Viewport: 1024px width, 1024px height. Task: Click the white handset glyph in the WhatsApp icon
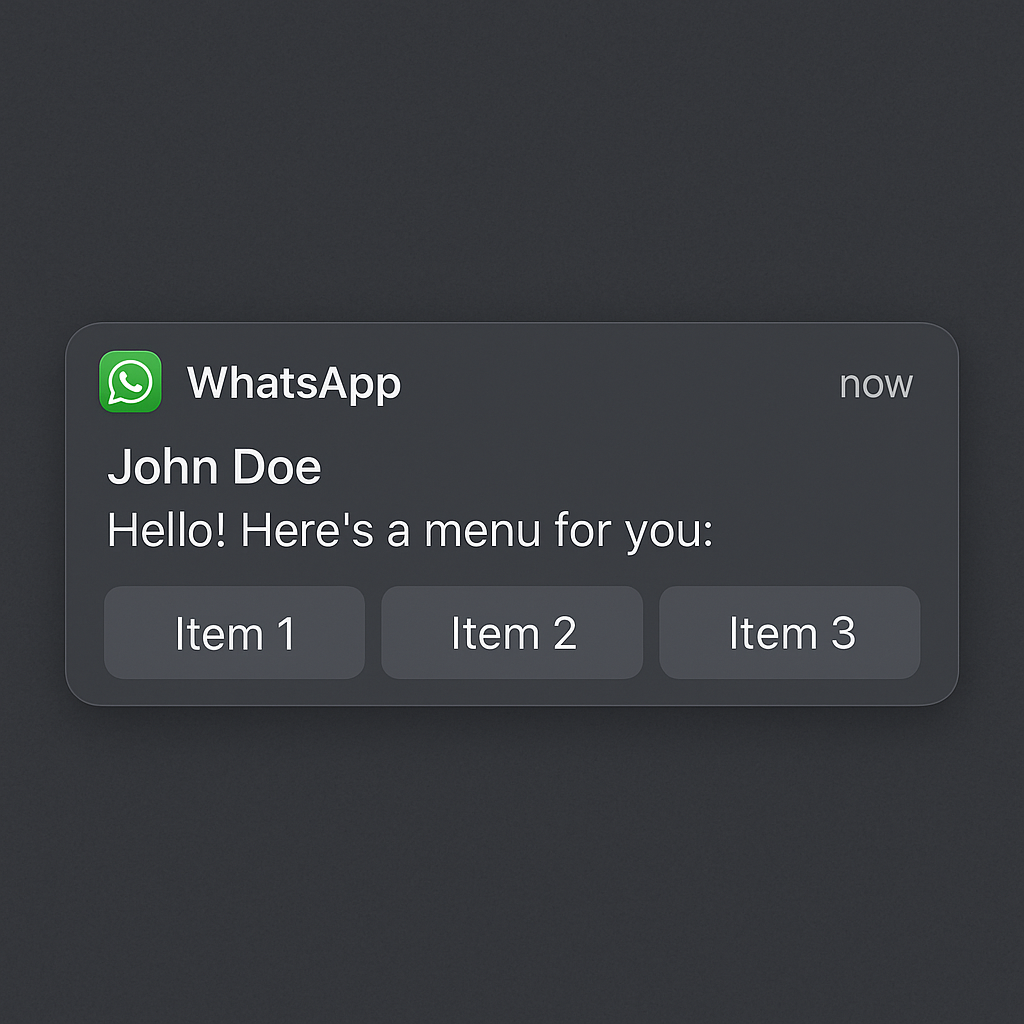(131, 383)
